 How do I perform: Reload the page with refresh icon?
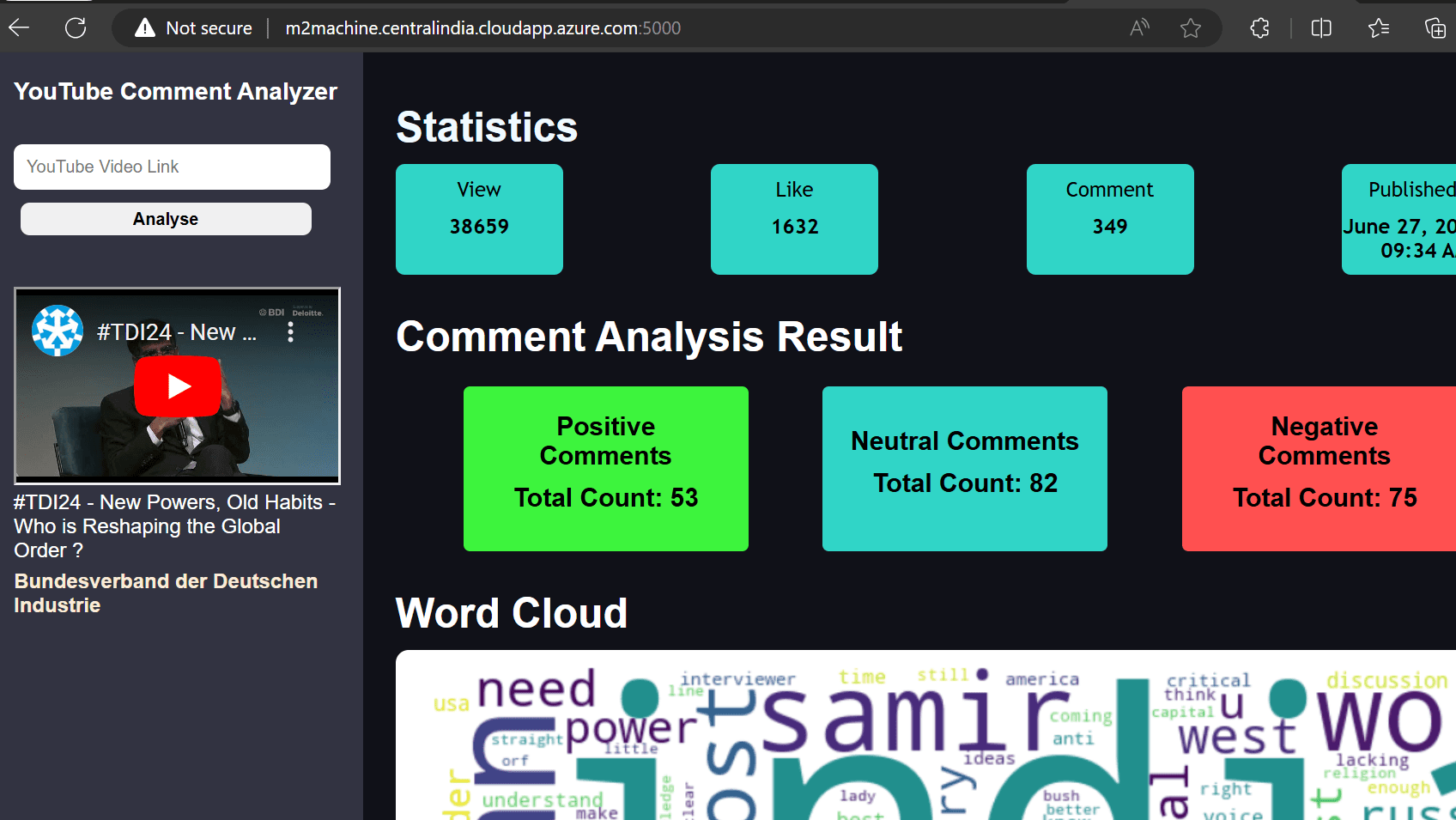pos(76,28)
